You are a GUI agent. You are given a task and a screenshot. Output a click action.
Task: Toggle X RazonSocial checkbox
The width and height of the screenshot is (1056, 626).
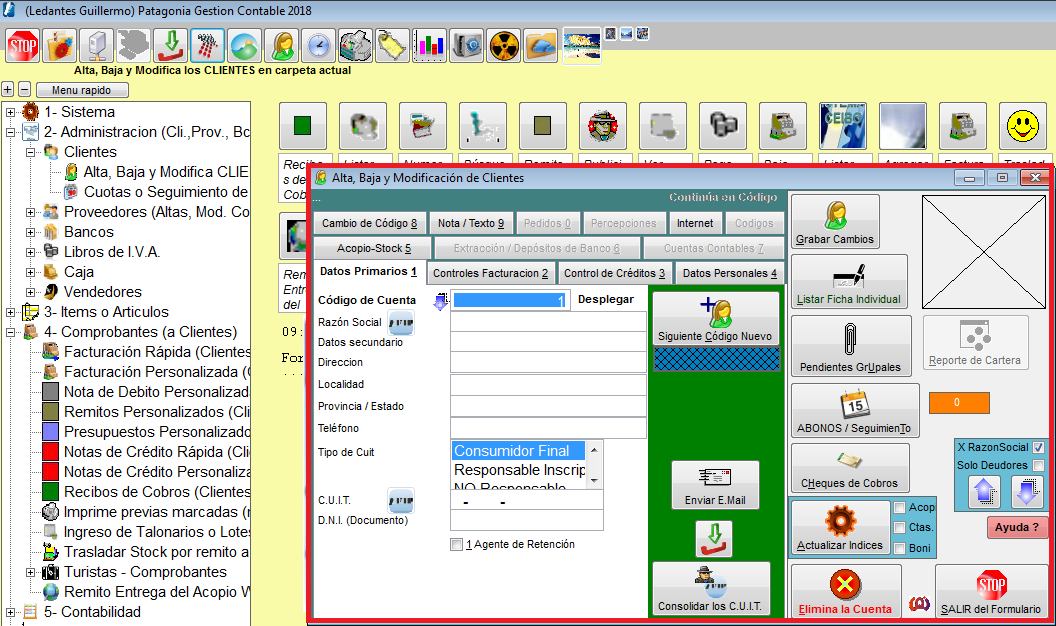pos(1038,447)
